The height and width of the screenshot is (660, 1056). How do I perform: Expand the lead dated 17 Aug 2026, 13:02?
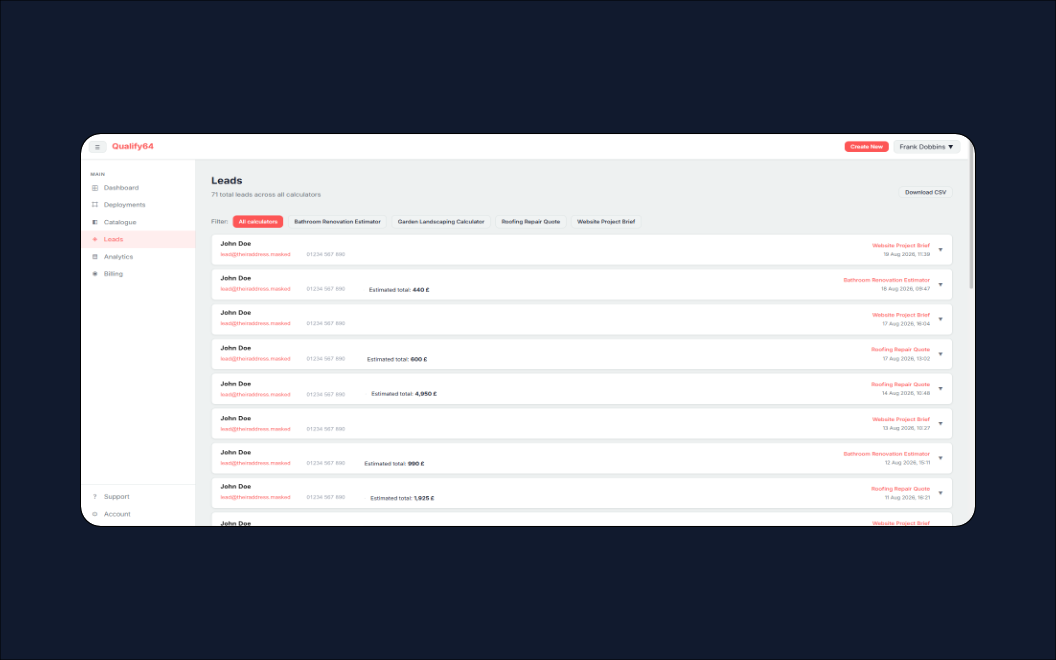[x=940, y=354]
